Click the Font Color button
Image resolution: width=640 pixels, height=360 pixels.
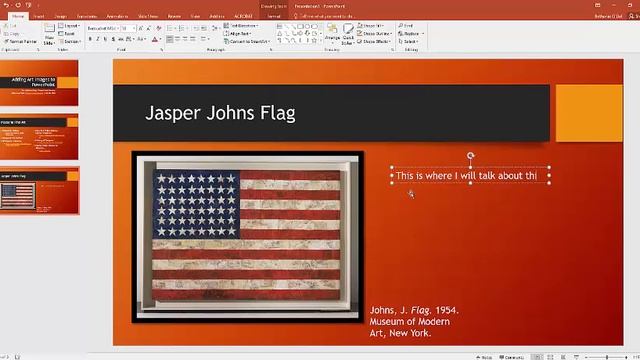(155, 39)
